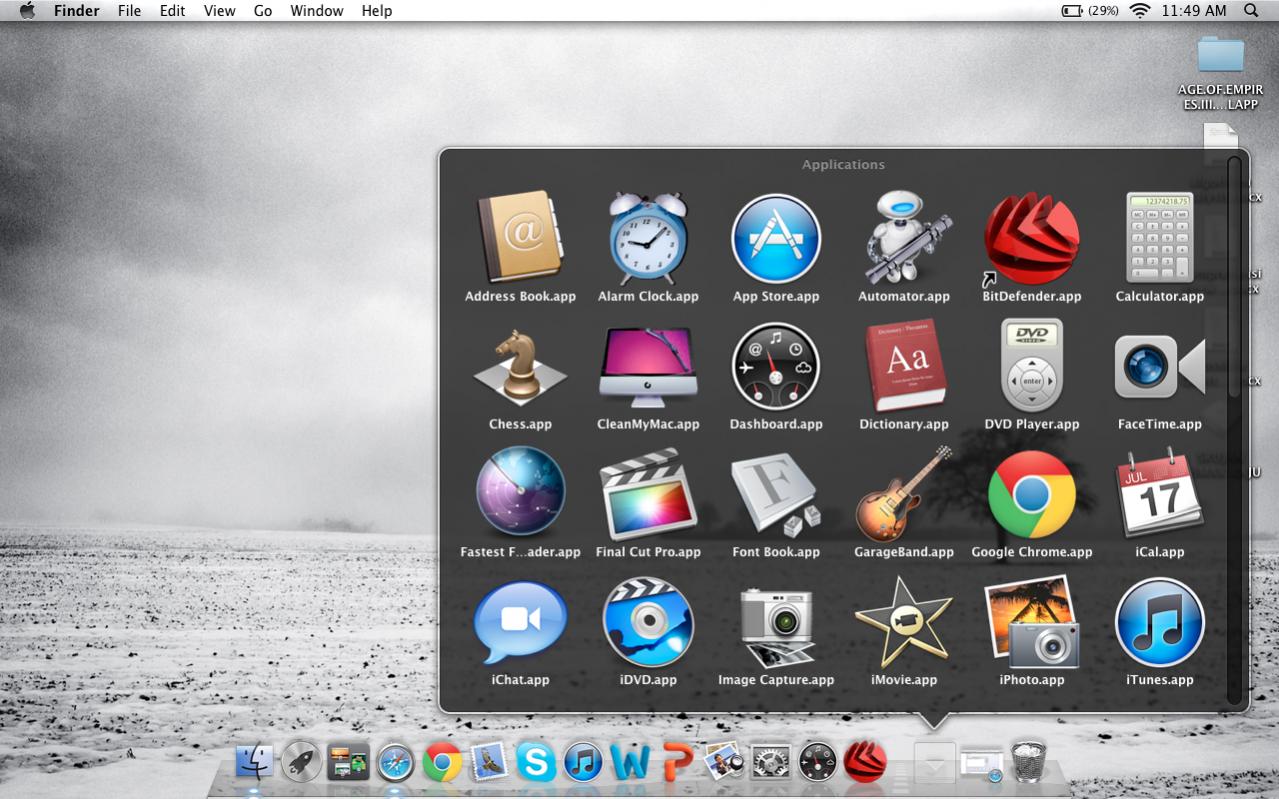
Task: Launch PowerPoint from the Dock
Action: (677, 763)
